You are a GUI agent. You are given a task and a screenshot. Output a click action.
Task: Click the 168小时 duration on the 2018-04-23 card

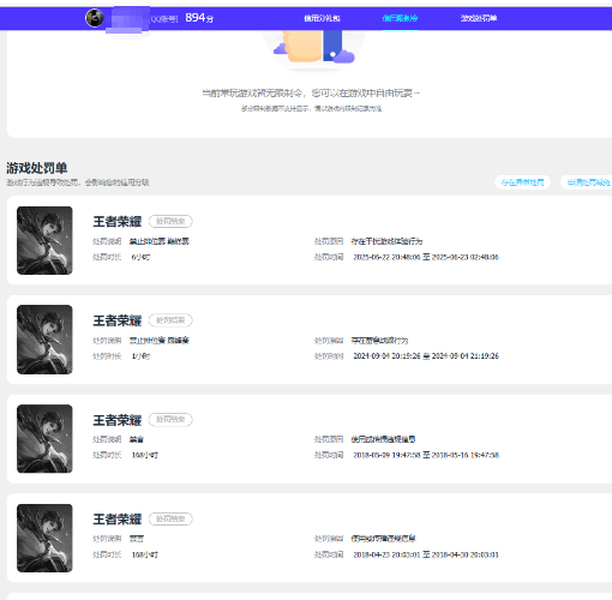145,555
